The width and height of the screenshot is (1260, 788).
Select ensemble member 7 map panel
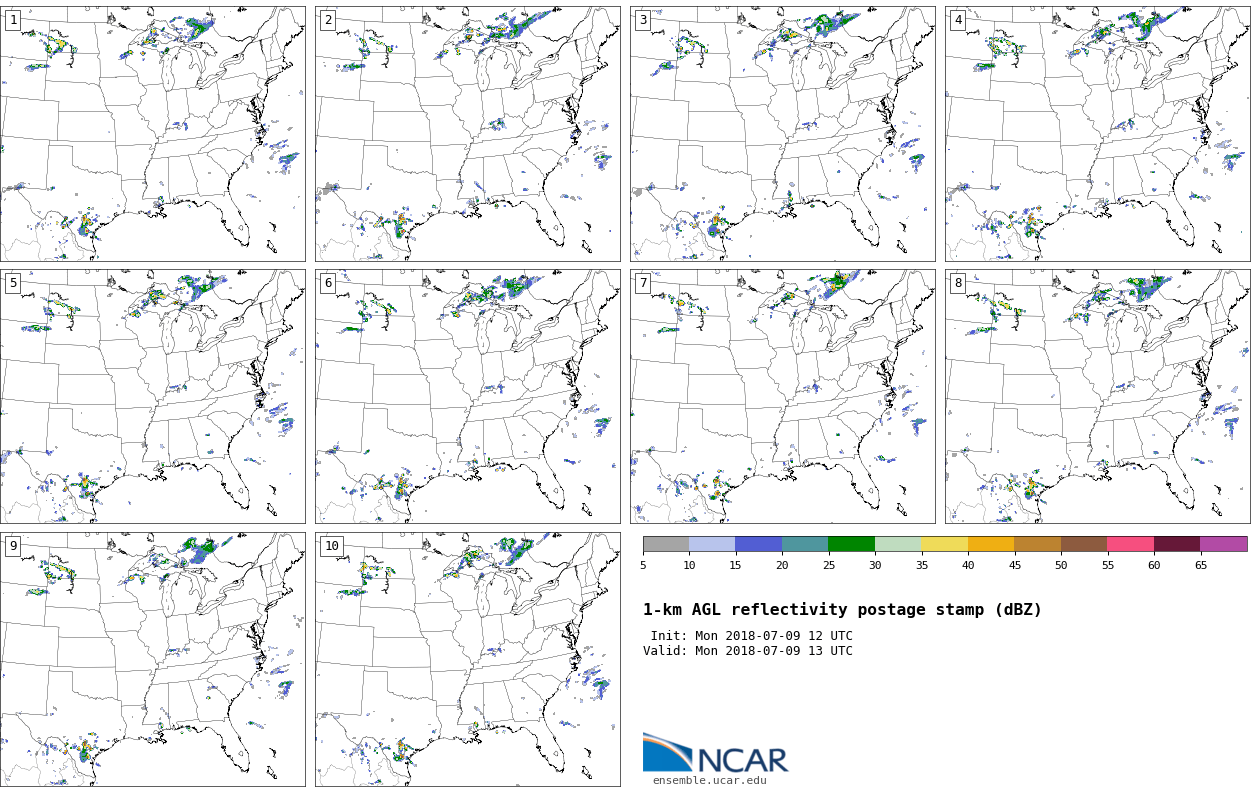click(x=783, y=396)
